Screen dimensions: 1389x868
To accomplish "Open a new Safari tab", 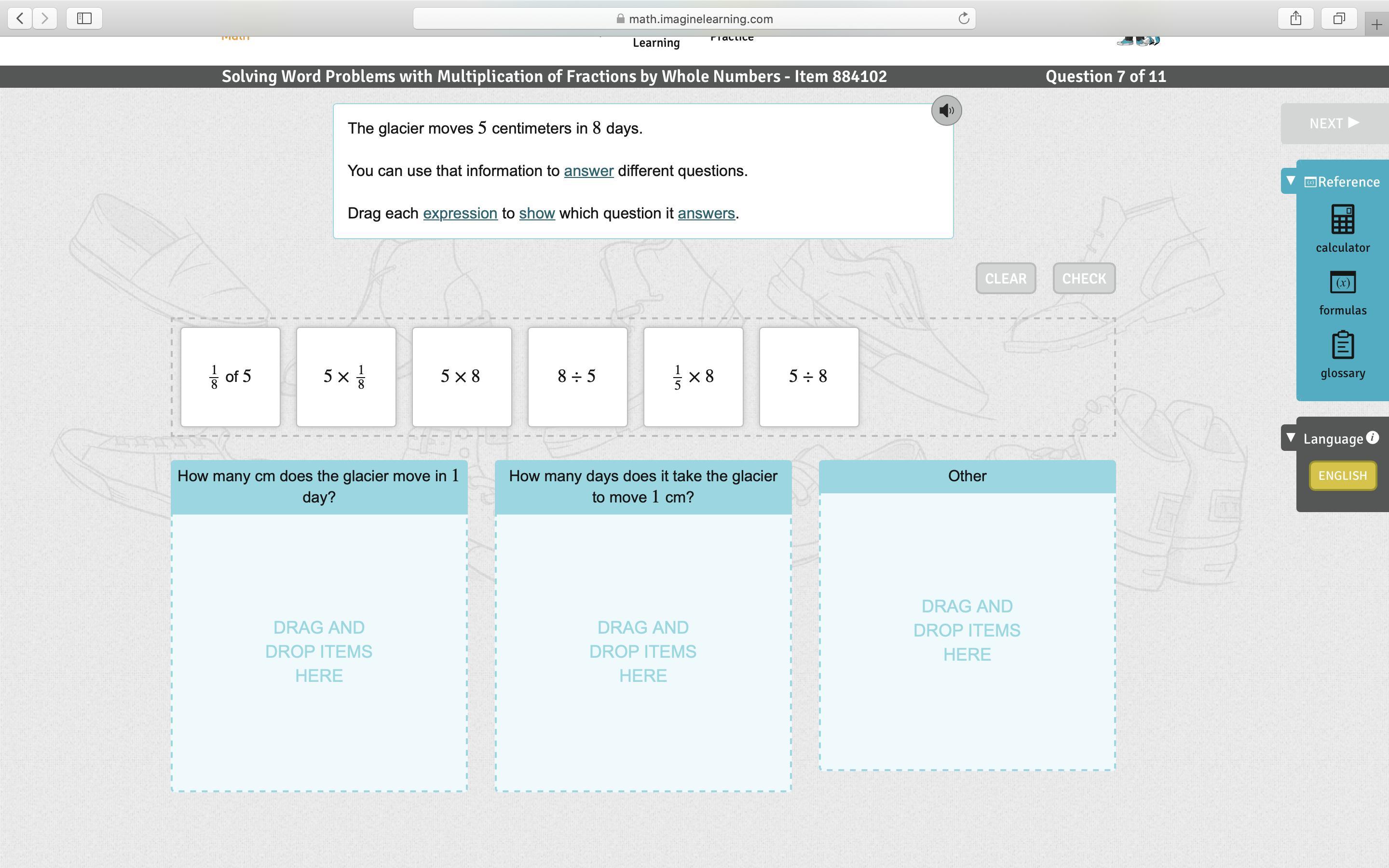I will [1376, 25].
